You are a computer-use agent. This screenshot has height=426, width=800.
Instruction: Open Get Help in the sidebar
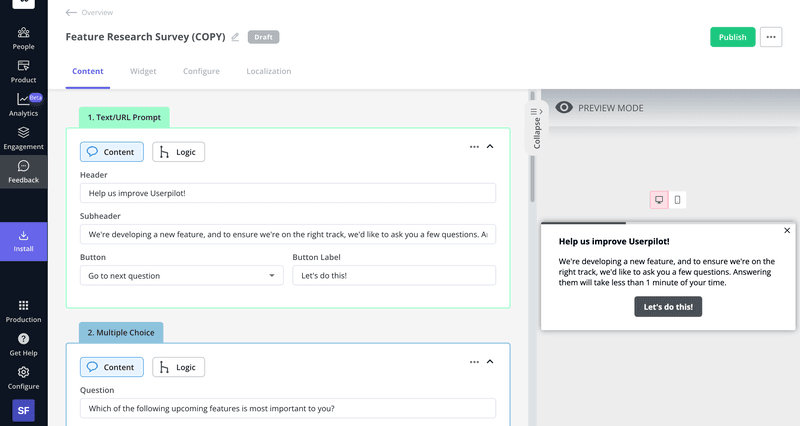23,345
